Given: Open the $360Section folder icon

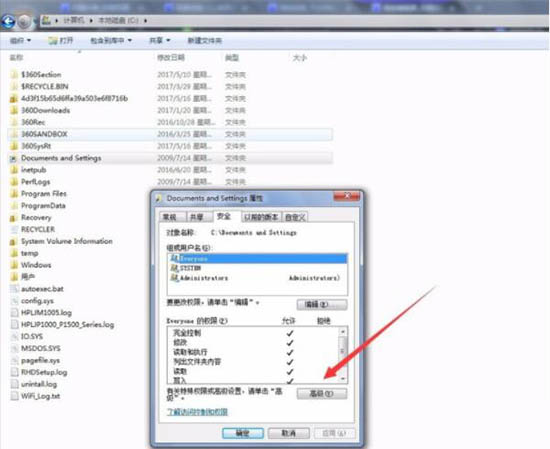Looking at the screenshot, I should [x=14, y=74].
